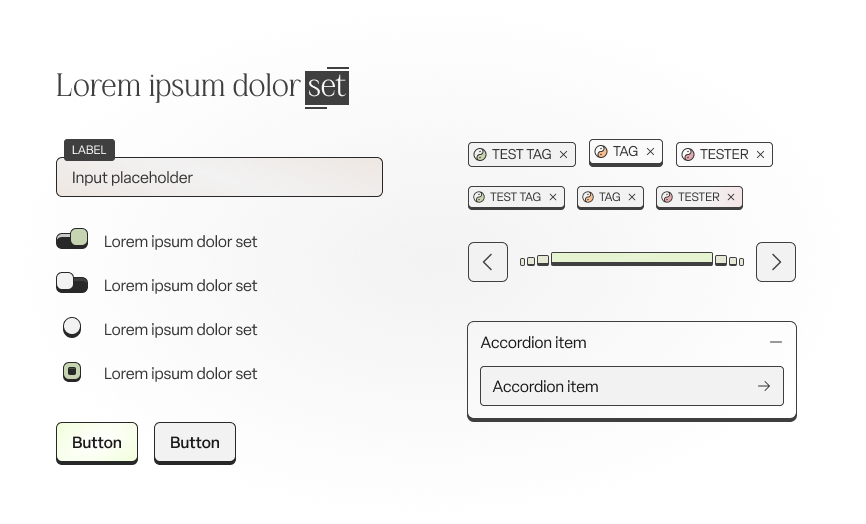866x524 pixels.
Task: Remove the top-row TESTER chip via its X
Action: 761,155
